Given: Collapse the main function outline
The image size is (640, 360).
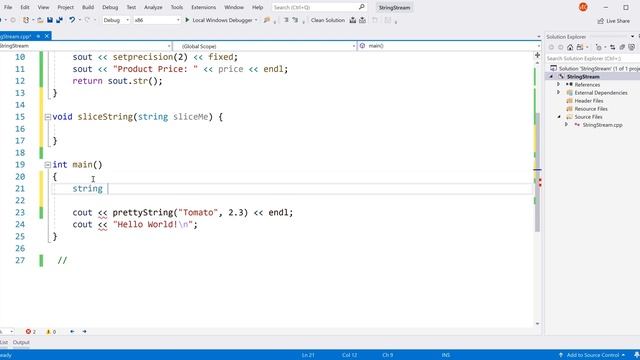Looking at the screenshot, I should 47,165.
